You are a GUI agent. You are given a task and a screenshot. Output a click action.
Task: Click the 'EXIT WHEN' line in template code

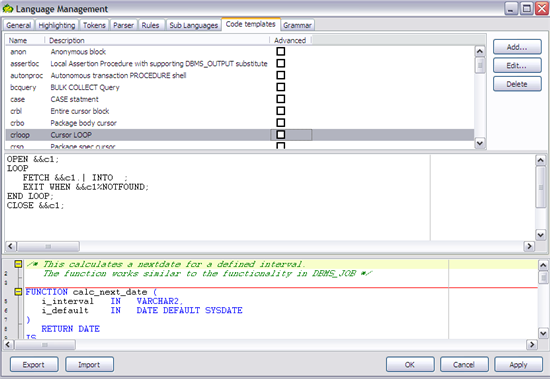(x=86, y=187)
